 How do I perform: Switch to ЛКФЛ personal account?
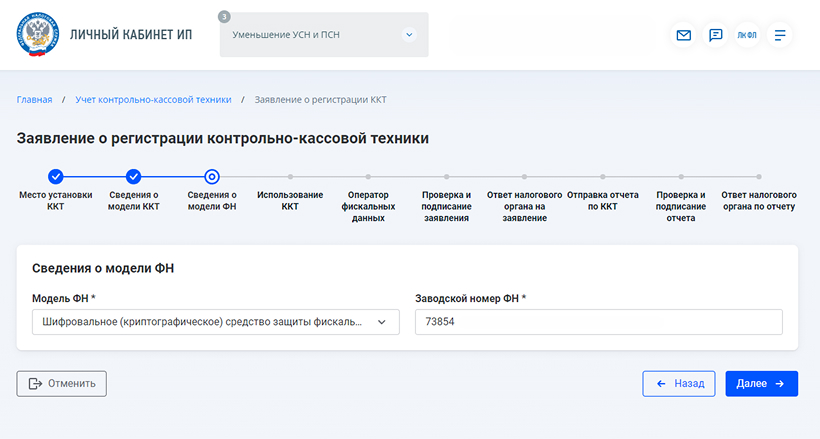click(747, 35)
